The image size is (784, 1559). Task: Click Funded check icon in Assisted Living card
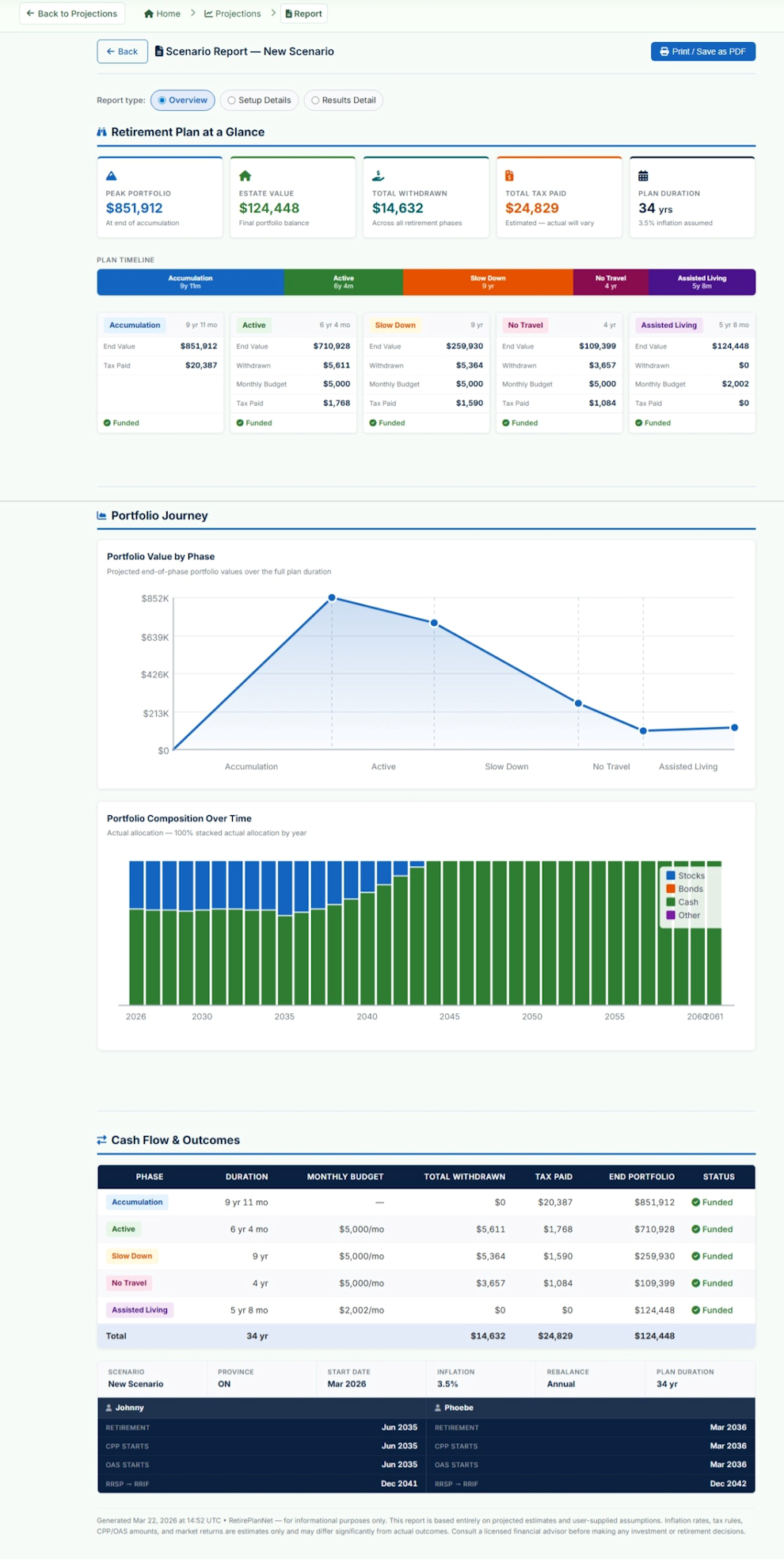click(x=639, y=423)
